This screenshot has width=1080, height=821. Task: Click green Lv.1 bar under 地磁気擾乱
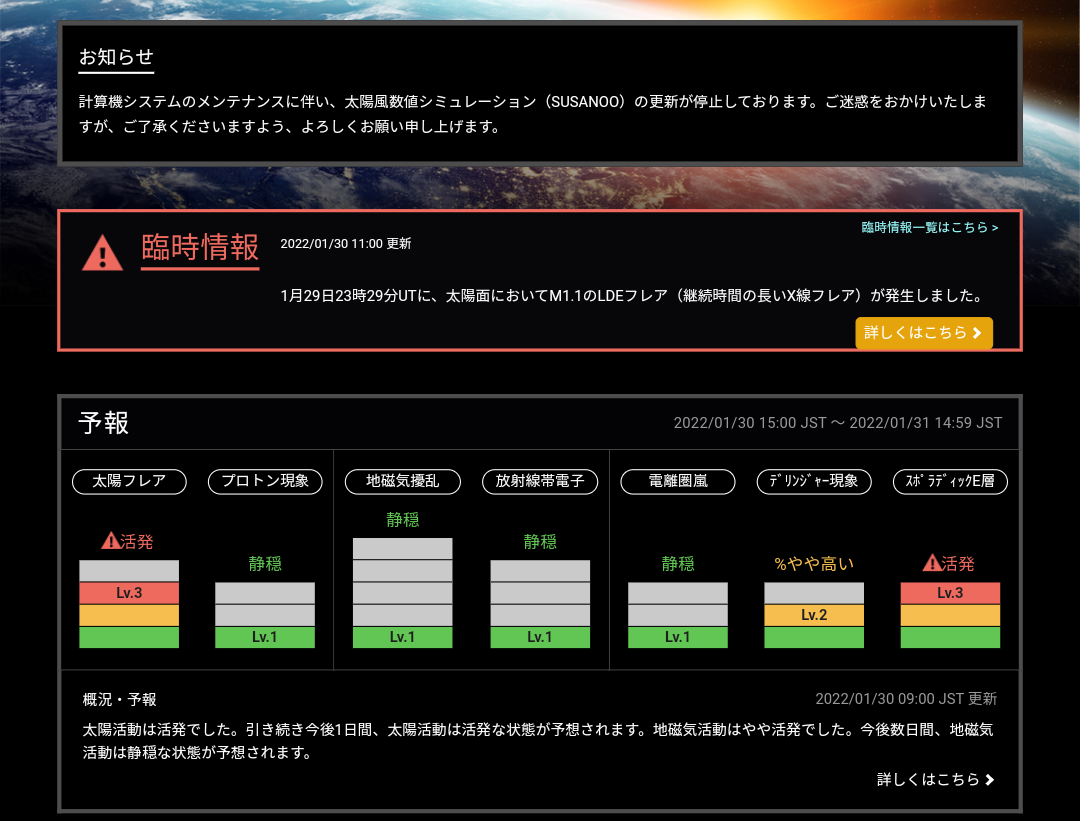(x=402, y=637)
